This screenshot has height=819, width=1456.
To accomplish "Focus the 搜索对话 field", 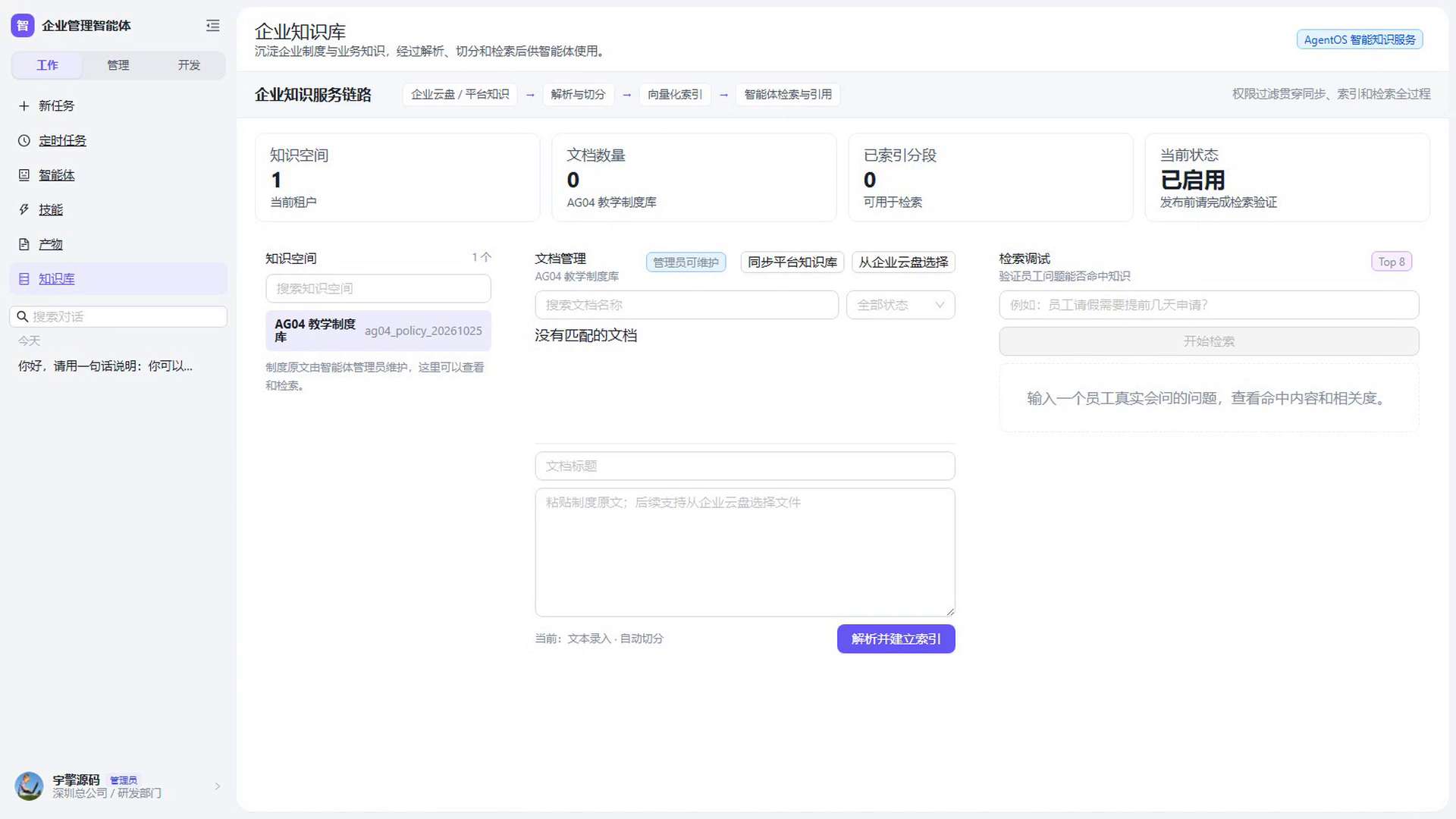I will pyautogui.click(x=118, y=317).
